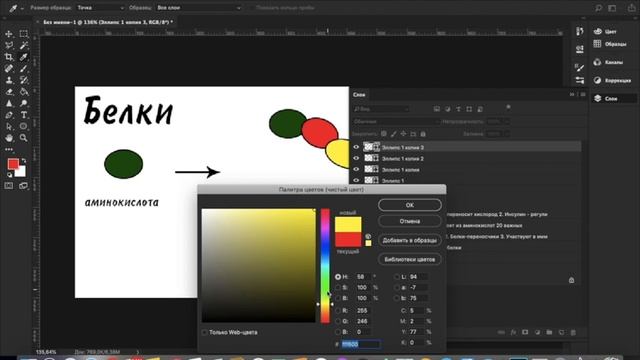Select the Ellipse shape tool
This screenshot has height=360, width=640.
click(x=24, y=127)
